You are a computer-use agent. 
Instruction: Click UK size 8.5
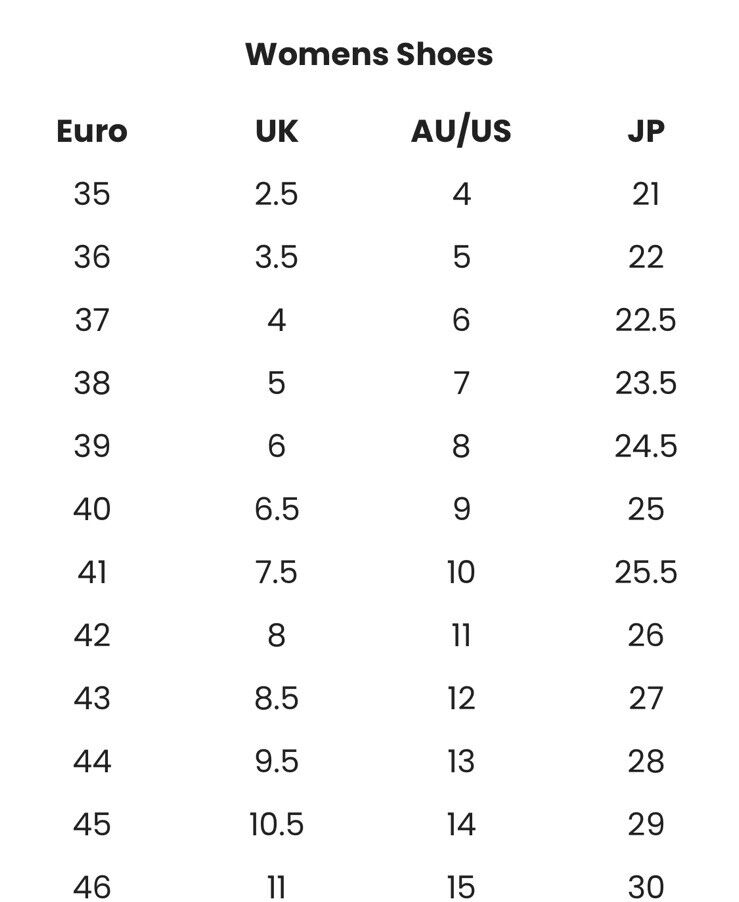click(277, 698)
